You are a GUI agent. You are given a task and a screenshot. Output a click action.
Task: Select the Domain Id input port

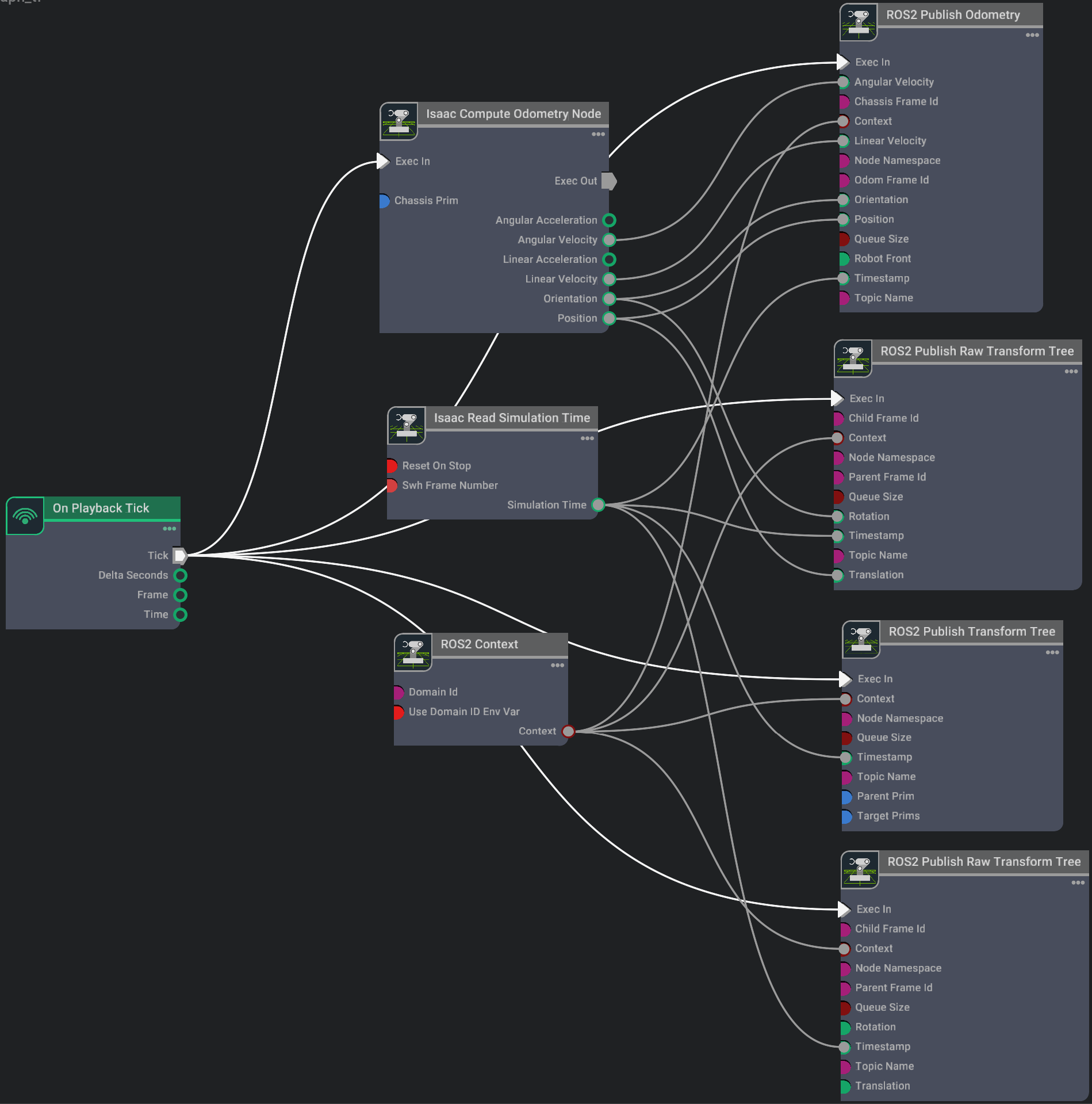pyautogui.click(x=399, y=692)
